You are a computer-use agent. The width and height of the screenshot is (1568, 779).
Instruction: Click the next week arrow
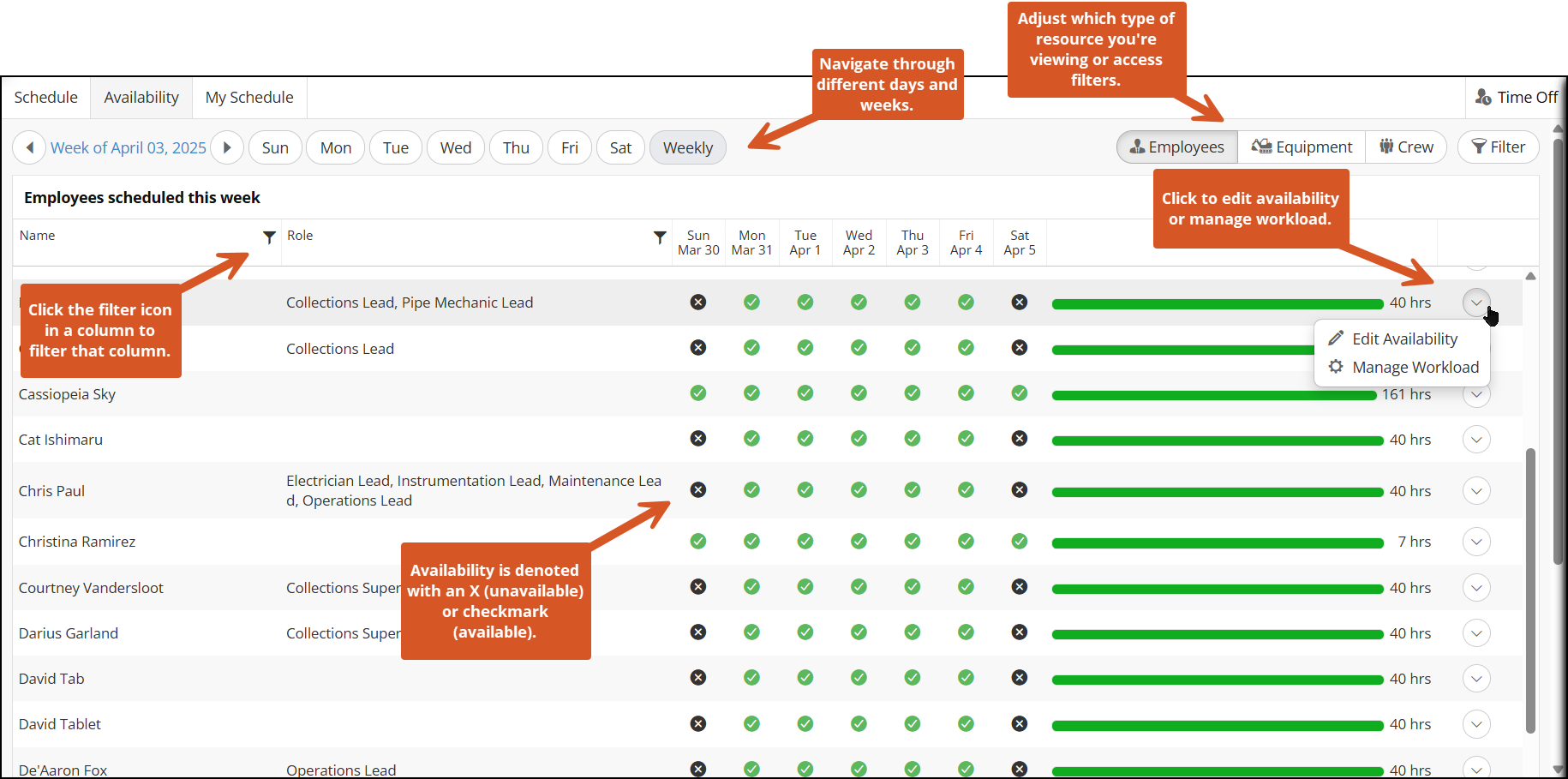227,147
